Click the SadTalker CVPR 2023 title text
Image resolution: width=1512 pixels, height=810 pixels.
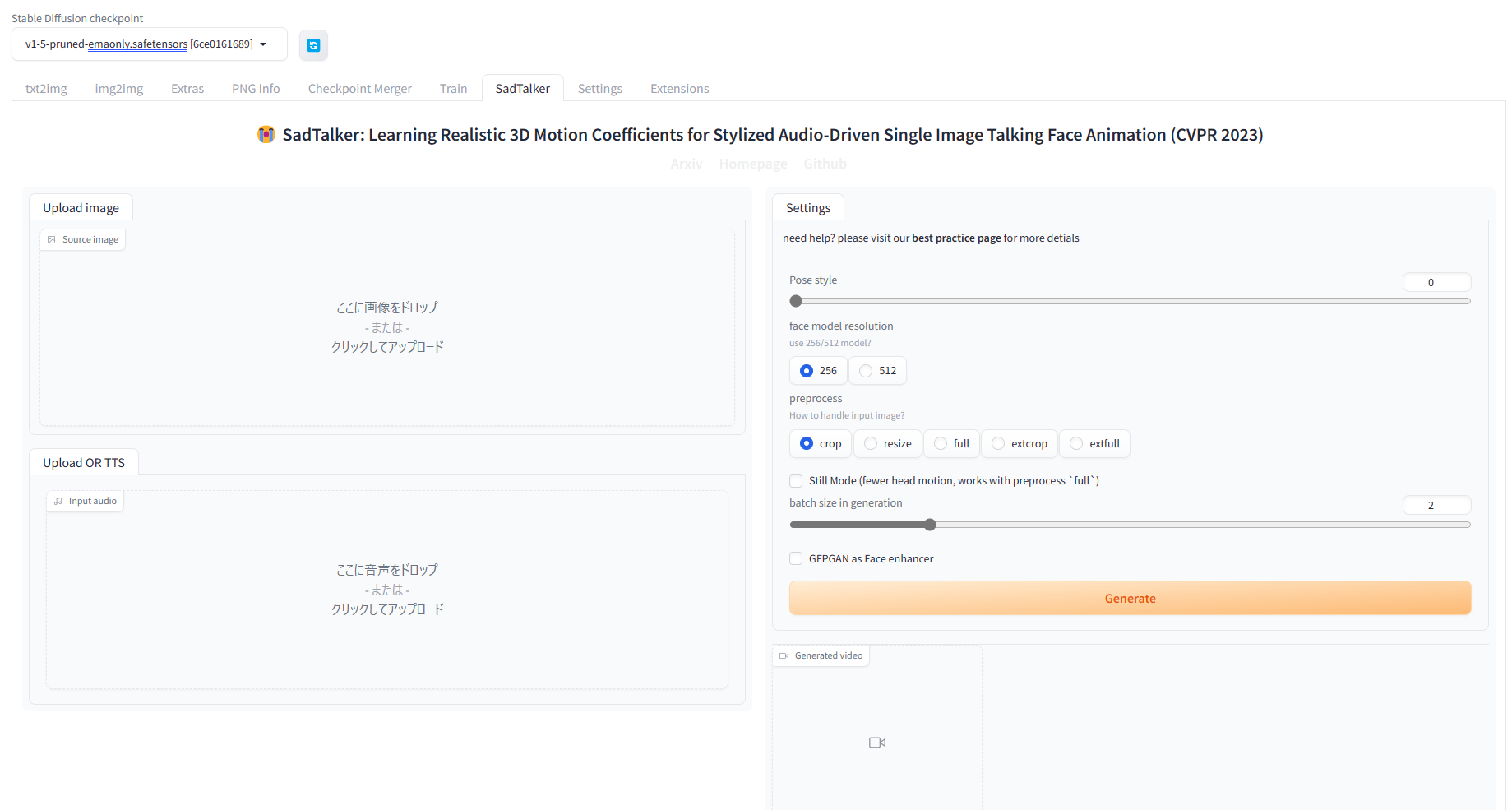click(x=773, y=135)
